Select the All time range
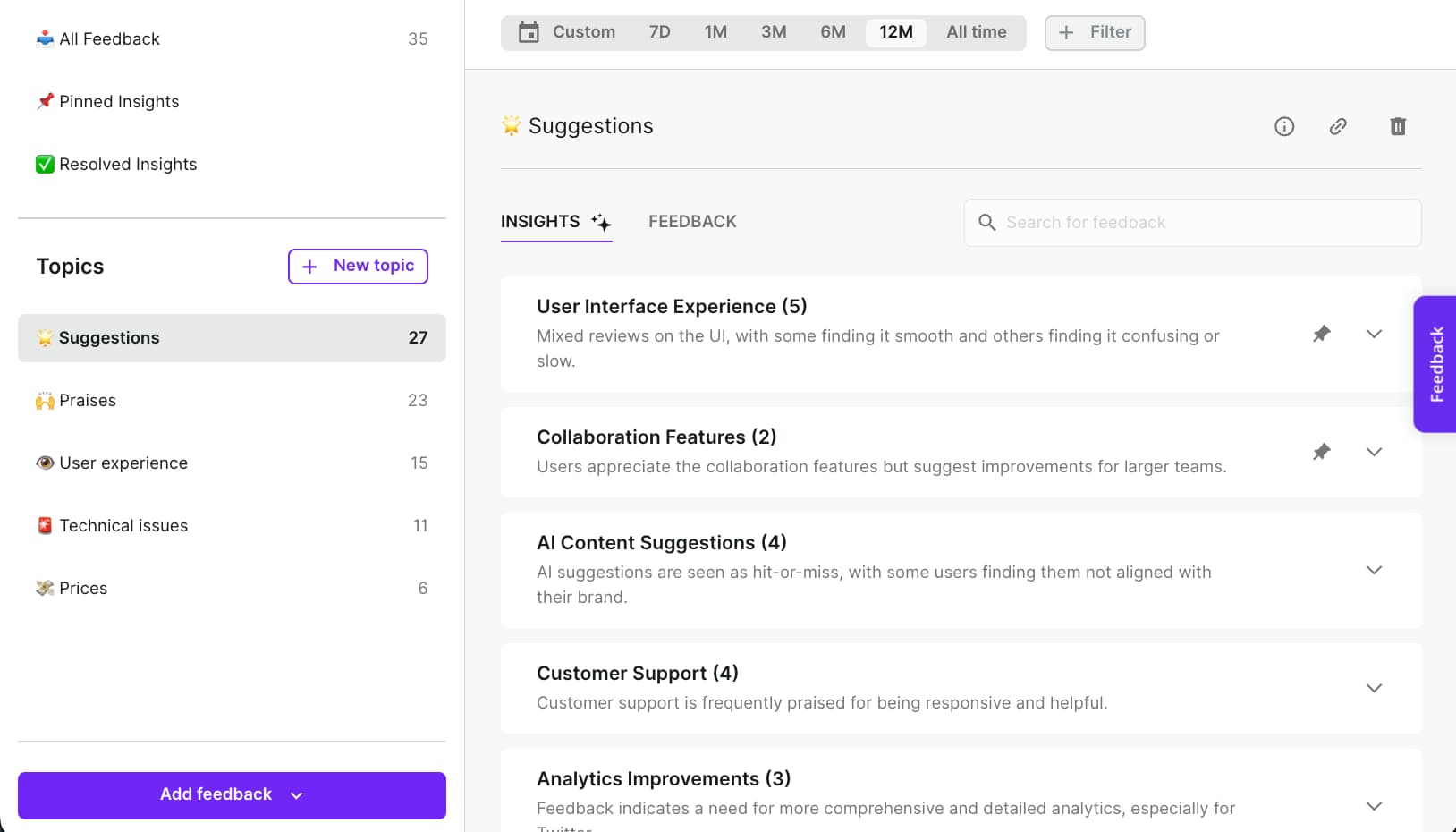 [x=977, y=32]
